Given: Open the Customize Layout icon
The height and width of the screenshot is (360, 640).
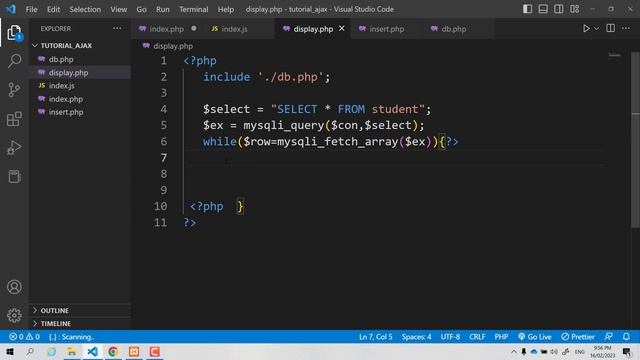Looking at the screenshot, I should (574, 9).
